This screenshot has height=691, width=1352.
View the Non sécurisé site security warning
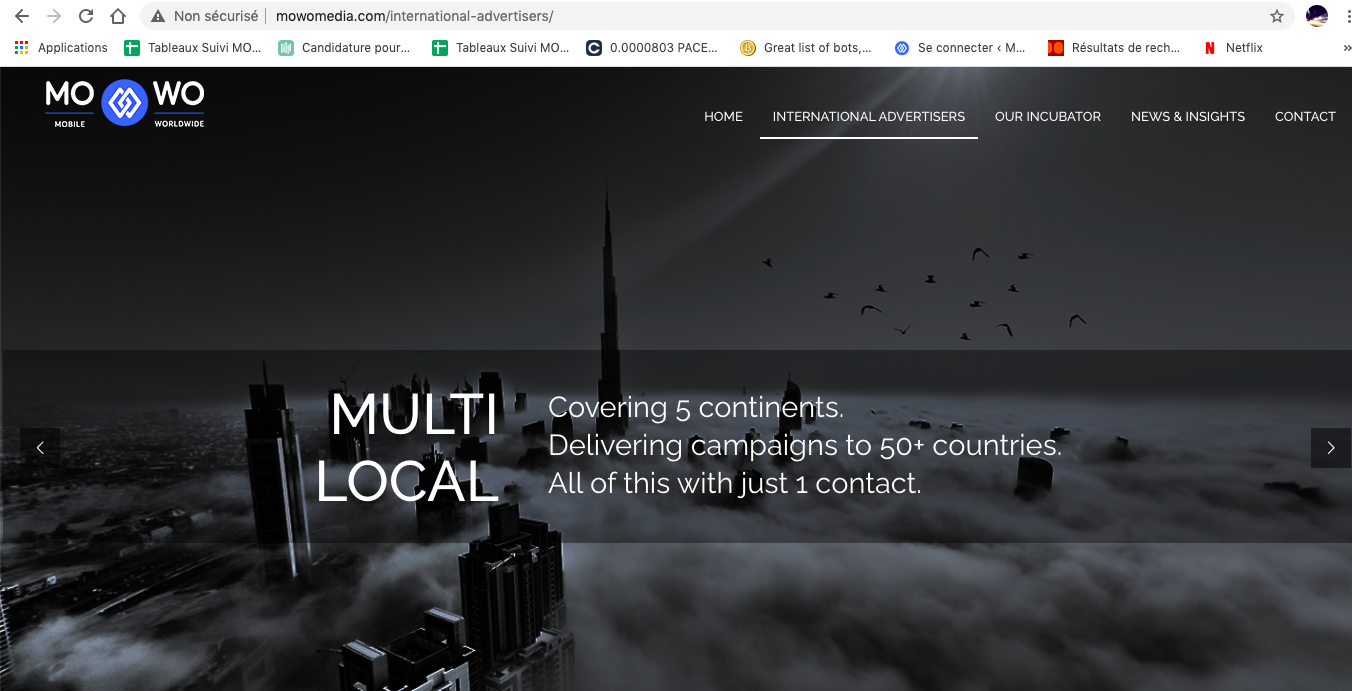pyautogui.click(x=205, y=16)
